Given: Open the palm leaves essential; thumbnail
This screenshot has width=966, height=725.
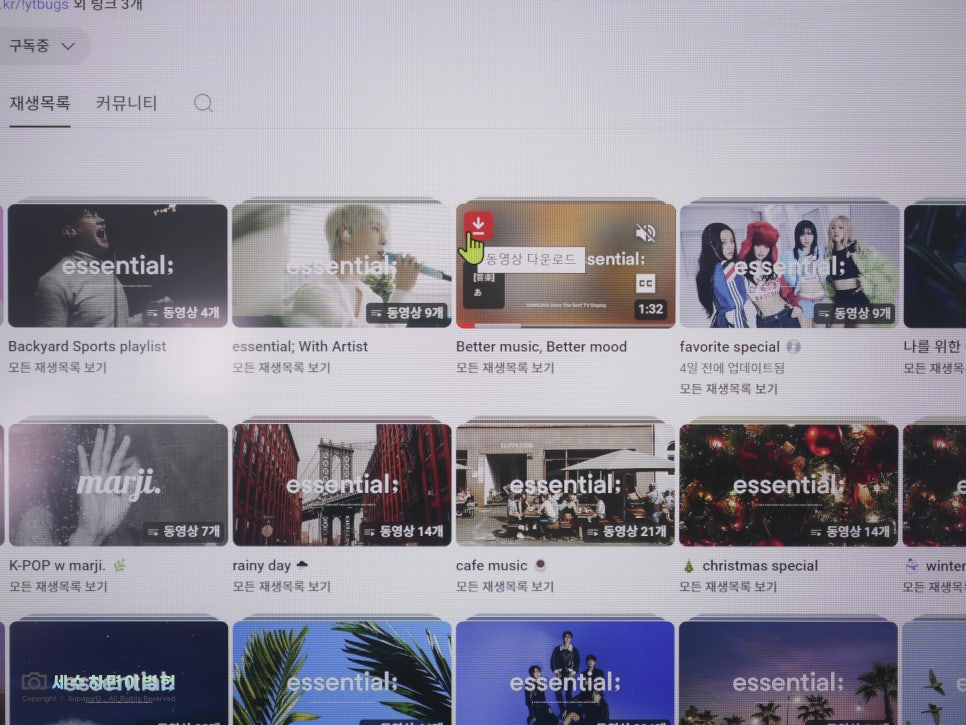Looking at the screenshot, I should 341,673.
